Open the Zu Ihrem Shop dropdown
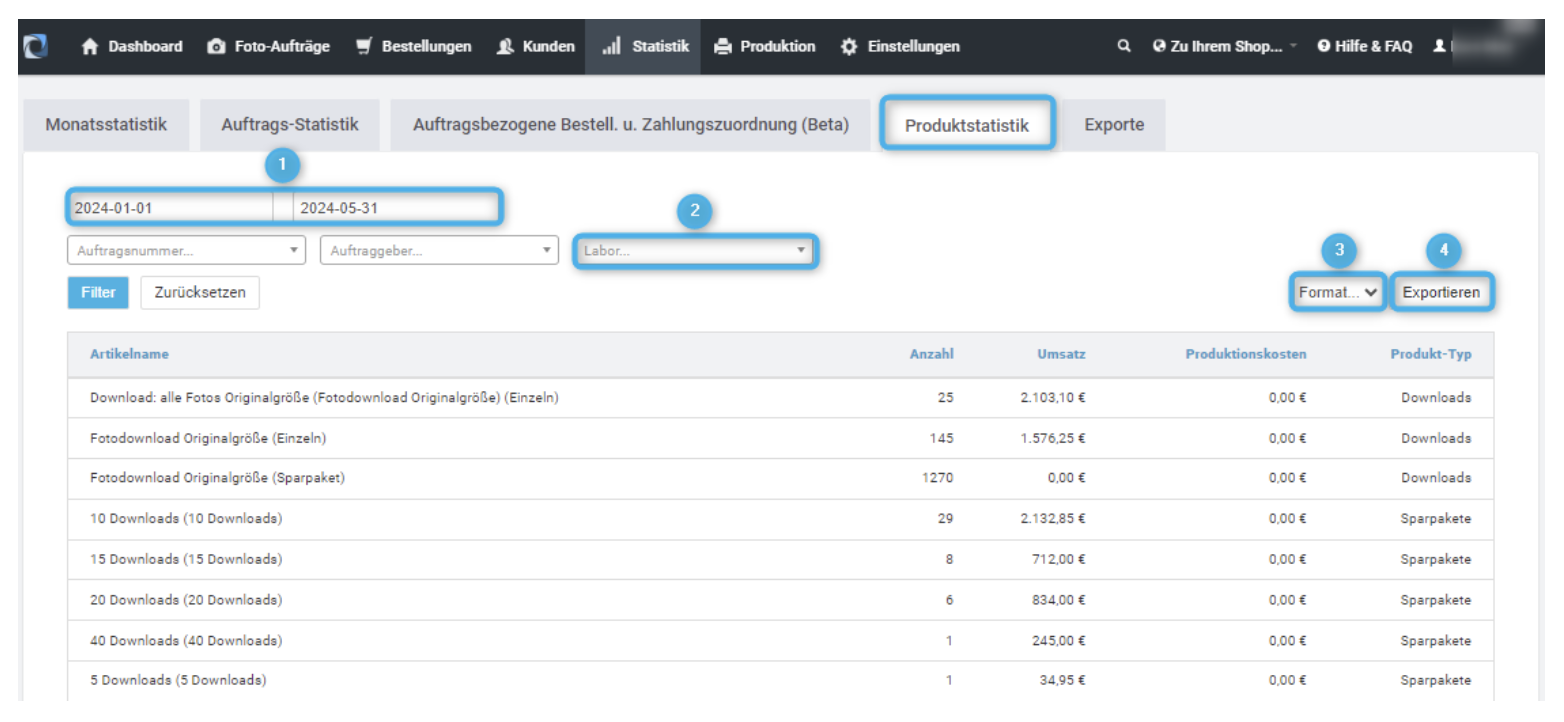Viewport: 1564px width, 722px height. (x=1225, y=46)
